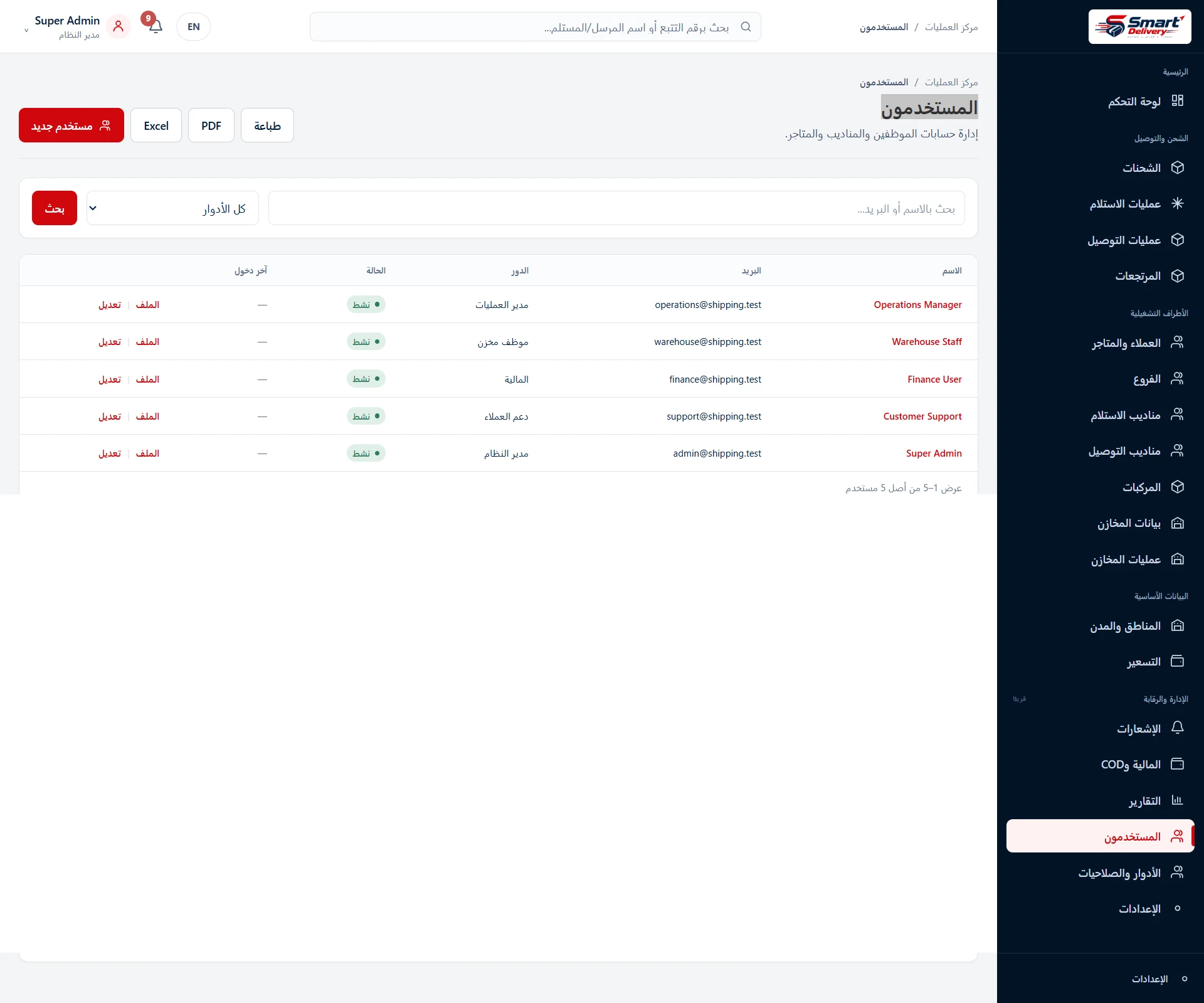Click the المالية وCOD wallet icon

tap(1177, 764)
